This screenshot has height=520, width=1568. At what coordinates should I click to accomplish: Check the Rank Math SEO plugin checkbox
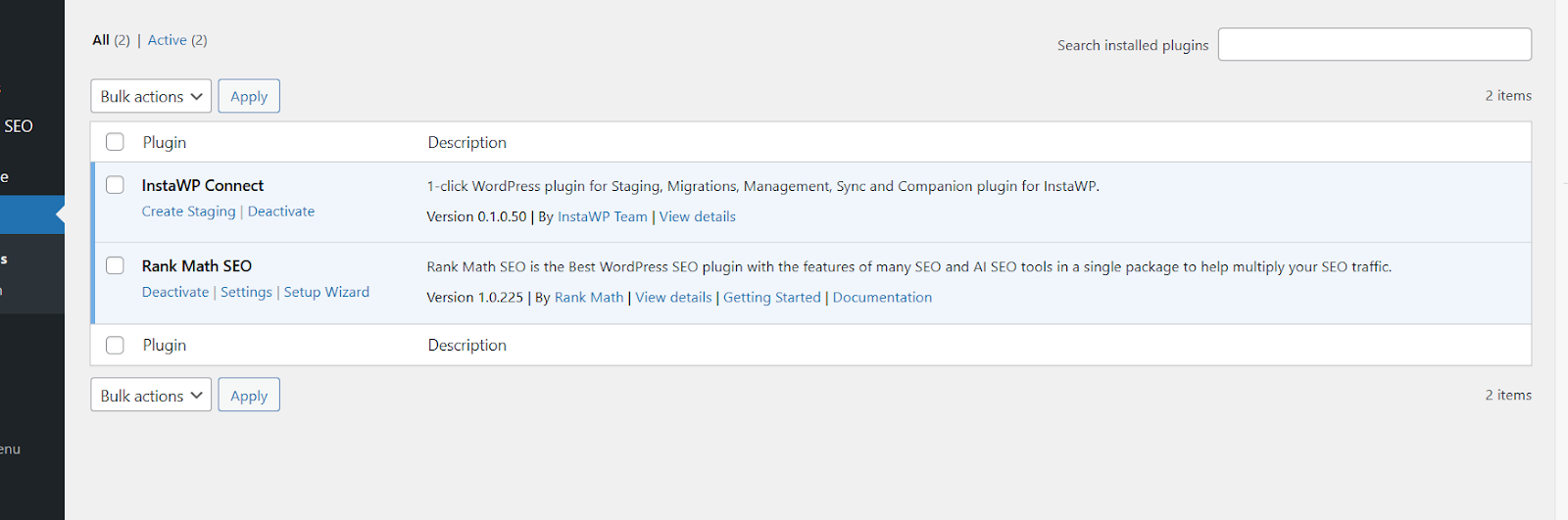click(x=115, y=265)
